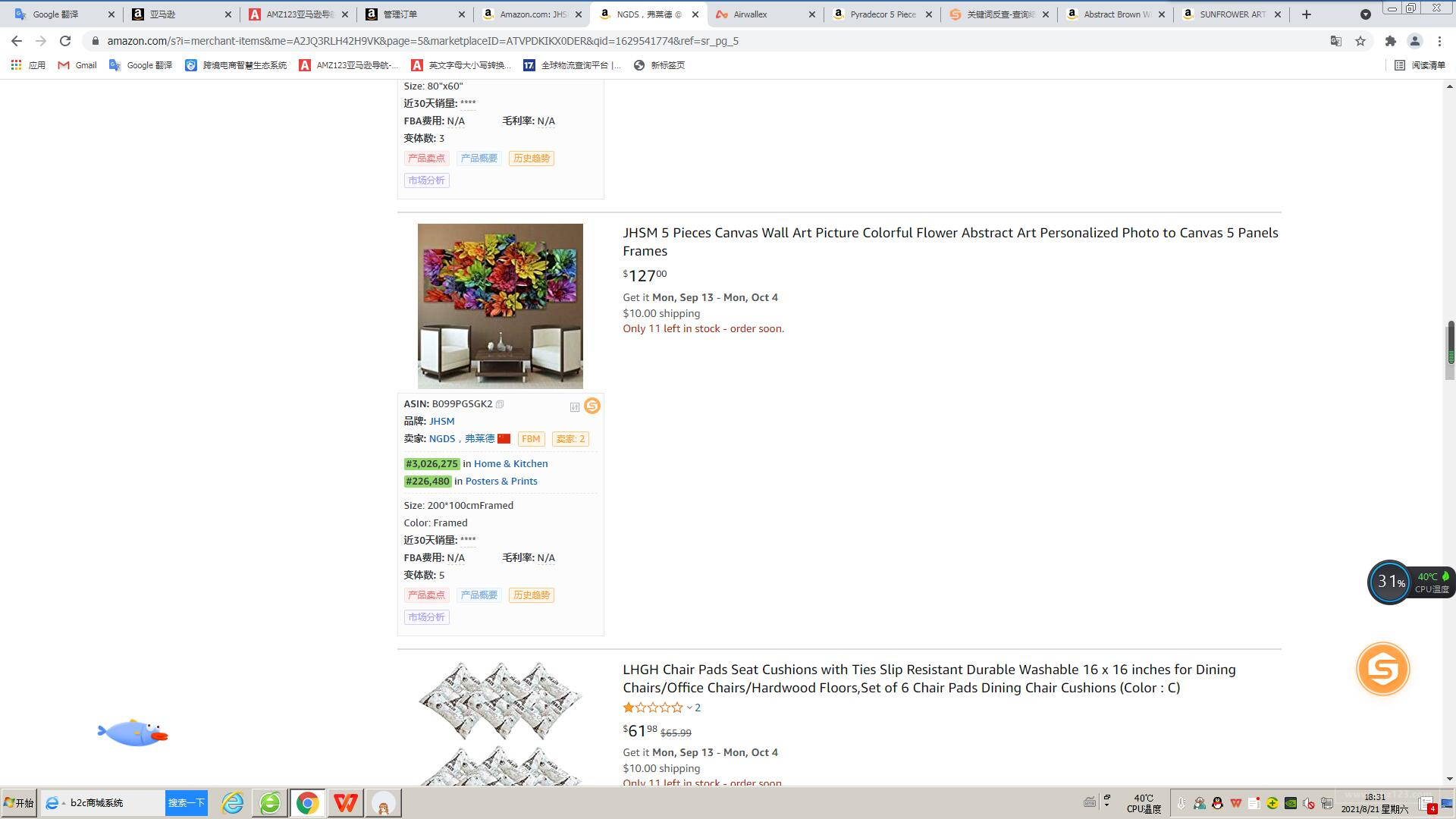
Task: Click the large orange floating S button
Action: tap(1382, 669)
